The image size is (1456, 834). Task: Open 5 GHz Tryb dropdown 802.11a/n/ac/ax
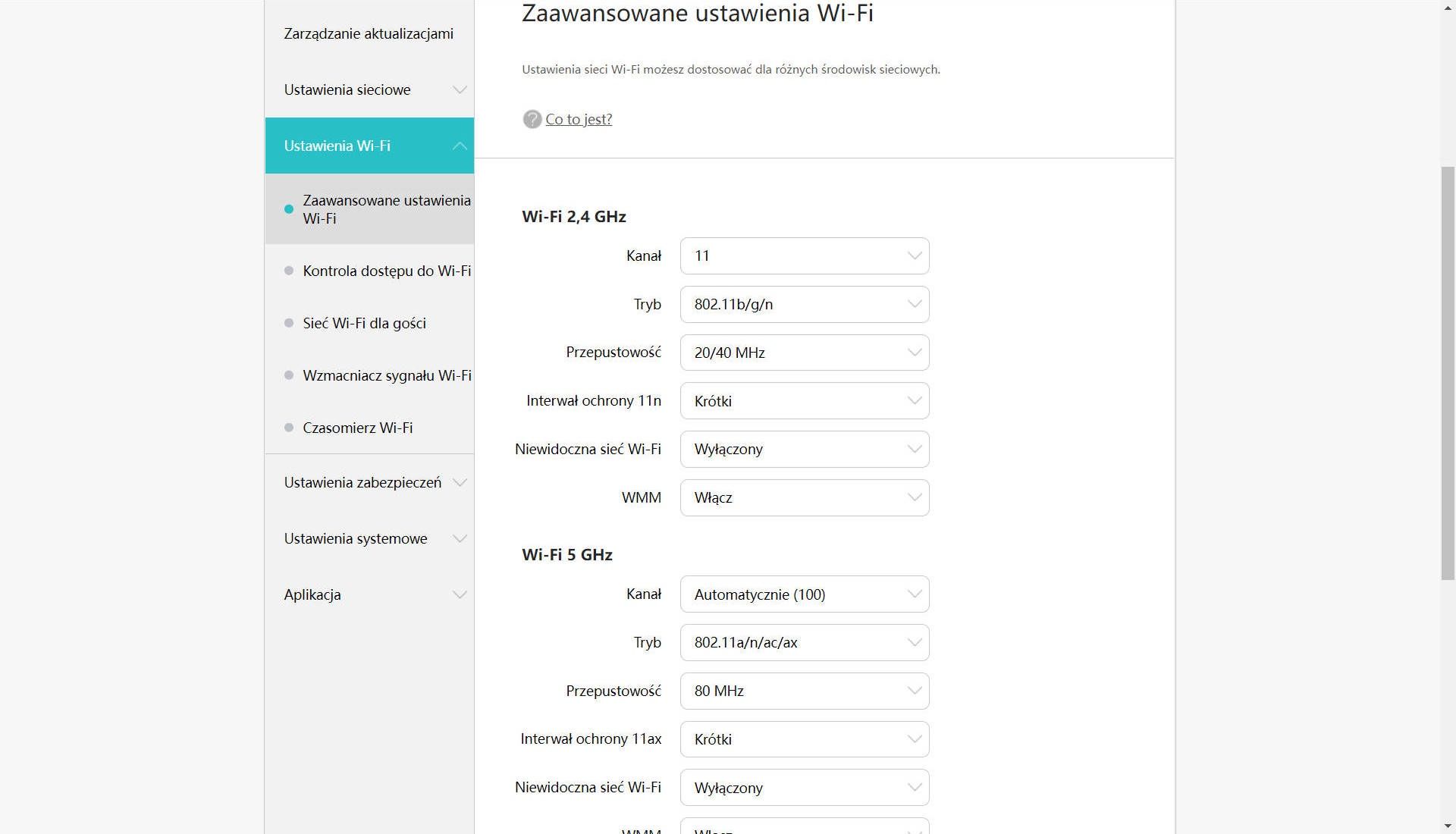805,642
